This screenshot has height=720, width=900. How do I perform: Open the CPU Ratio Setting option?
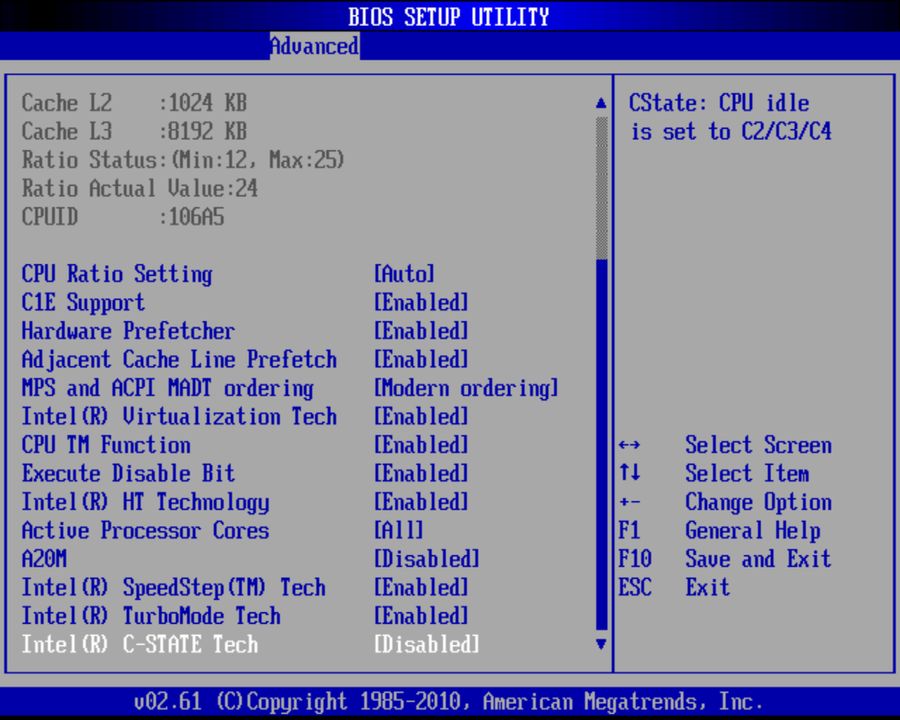pyautogui.click(x=117, y=274)
